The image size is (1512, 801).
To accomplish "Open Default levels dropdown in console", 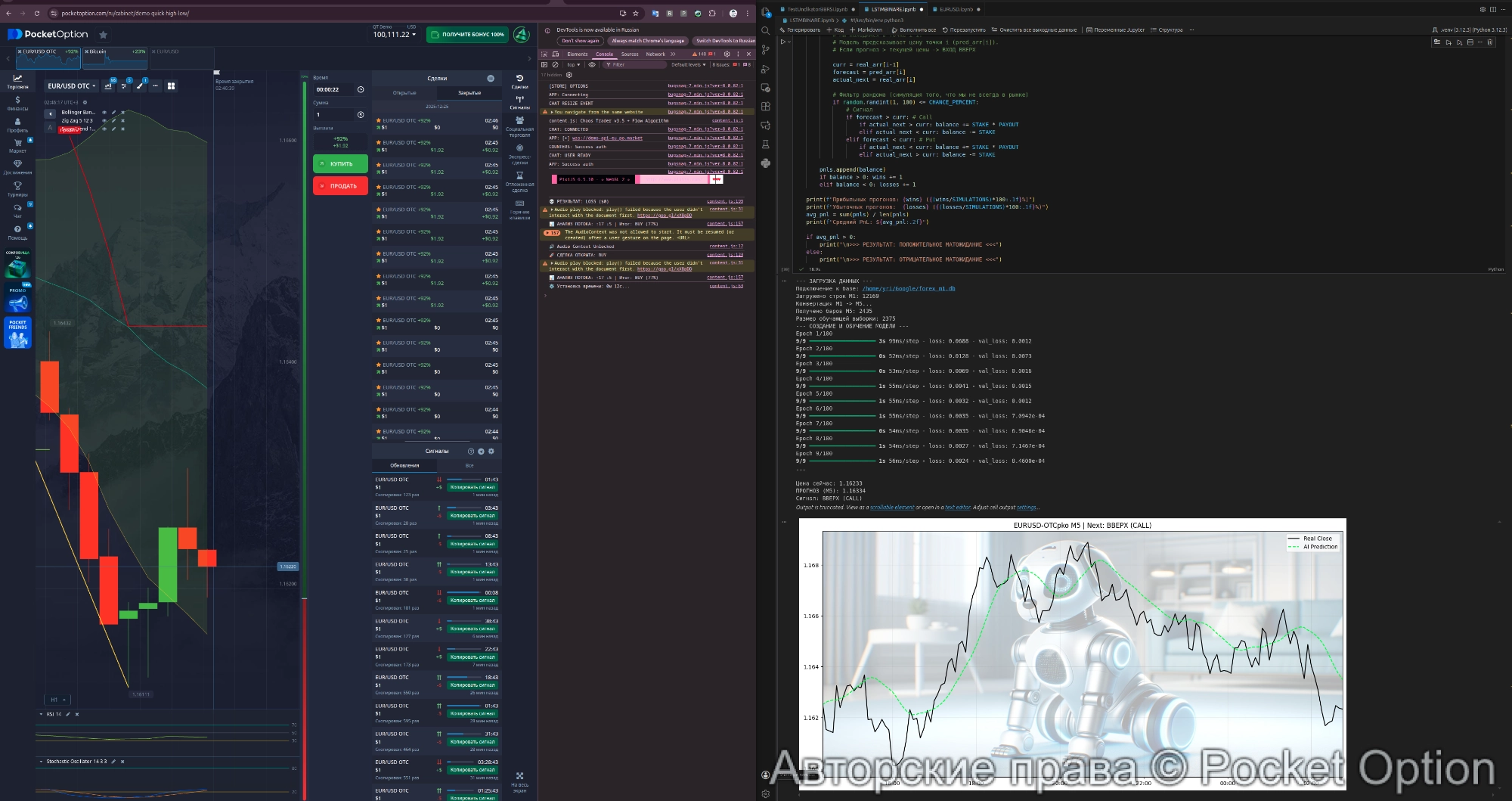I will pos(686,65).
